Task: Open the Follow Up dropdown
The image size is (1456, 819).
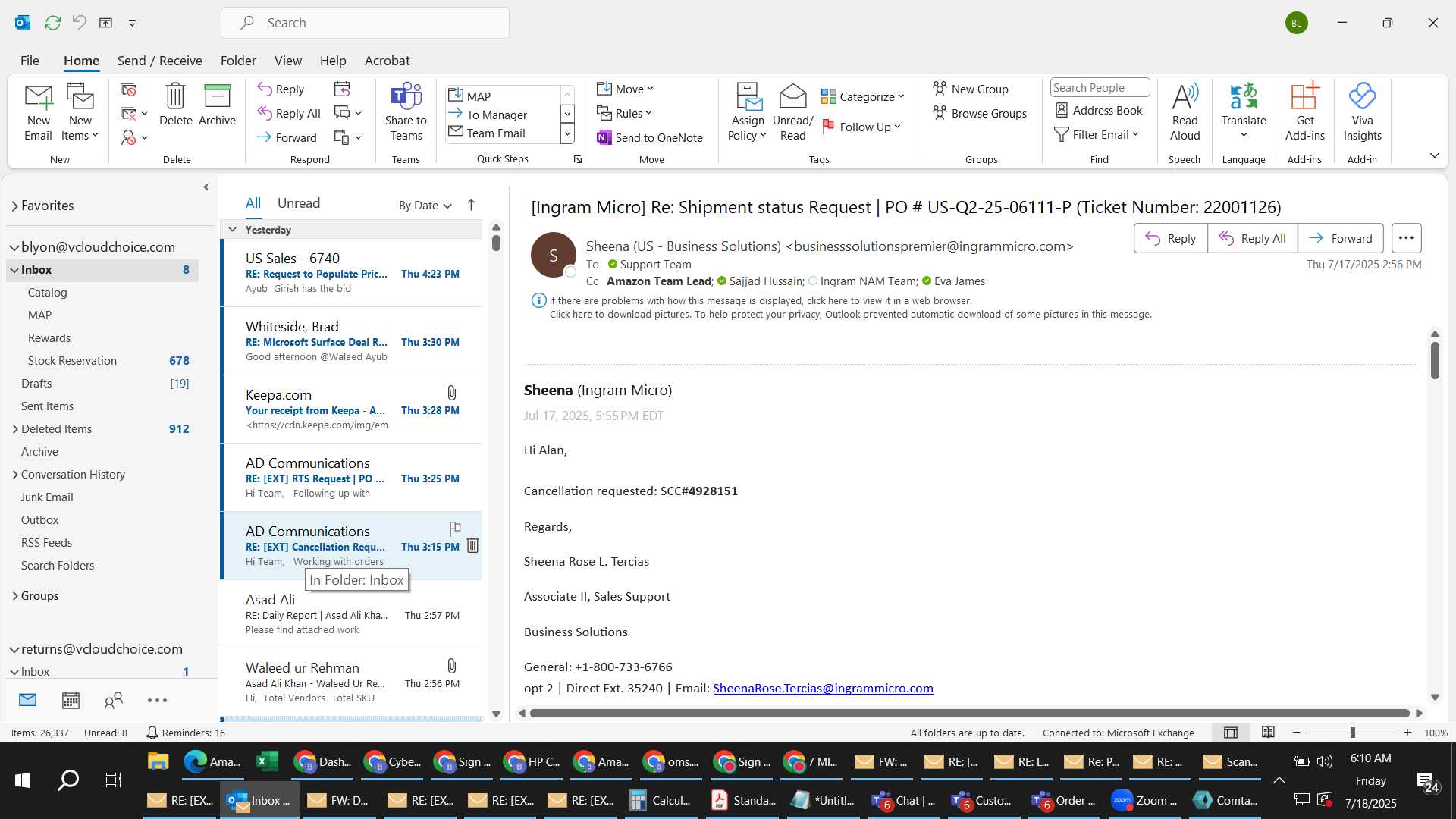Action: 861,127
